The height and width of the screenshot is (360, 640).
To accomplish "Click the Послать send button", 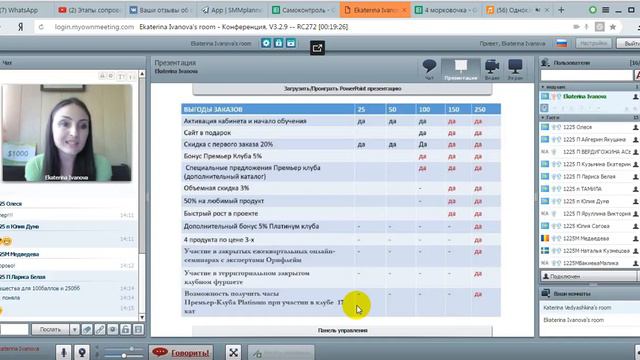I will [50, 329].
